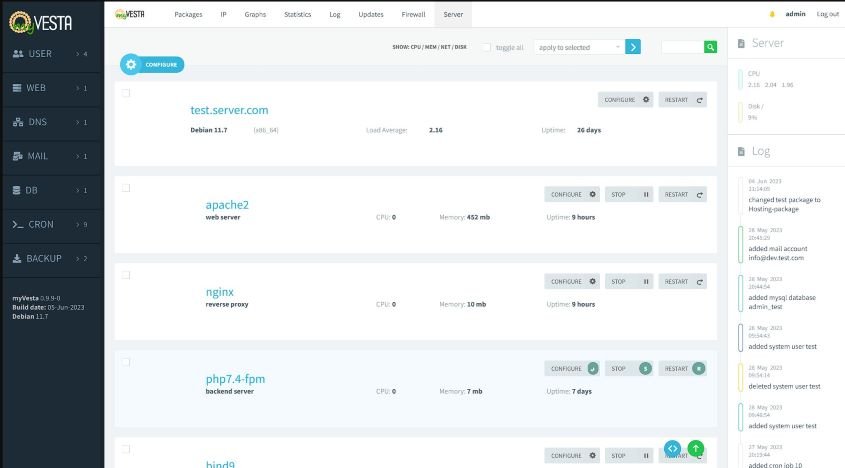Click restart icon in php7.4-fpm row
This screenshot has width=845, height=468.
[x=698, y=369]
